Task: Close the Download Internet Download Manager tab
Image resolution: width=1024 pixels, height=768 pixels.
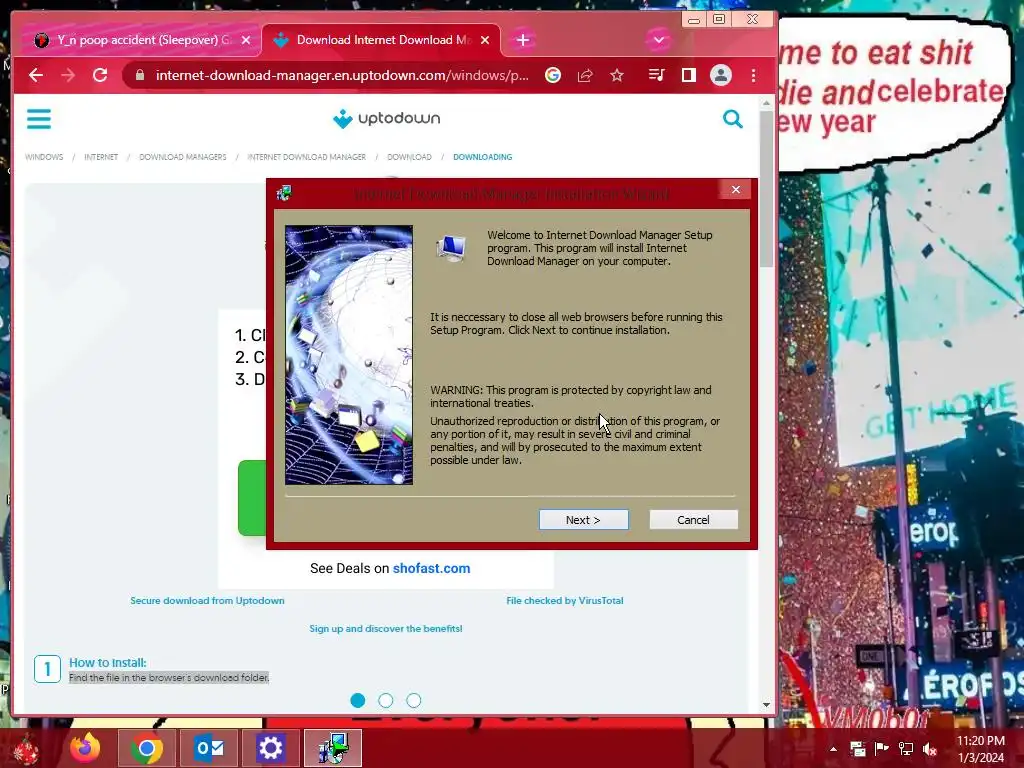Action: click(485, 40)
